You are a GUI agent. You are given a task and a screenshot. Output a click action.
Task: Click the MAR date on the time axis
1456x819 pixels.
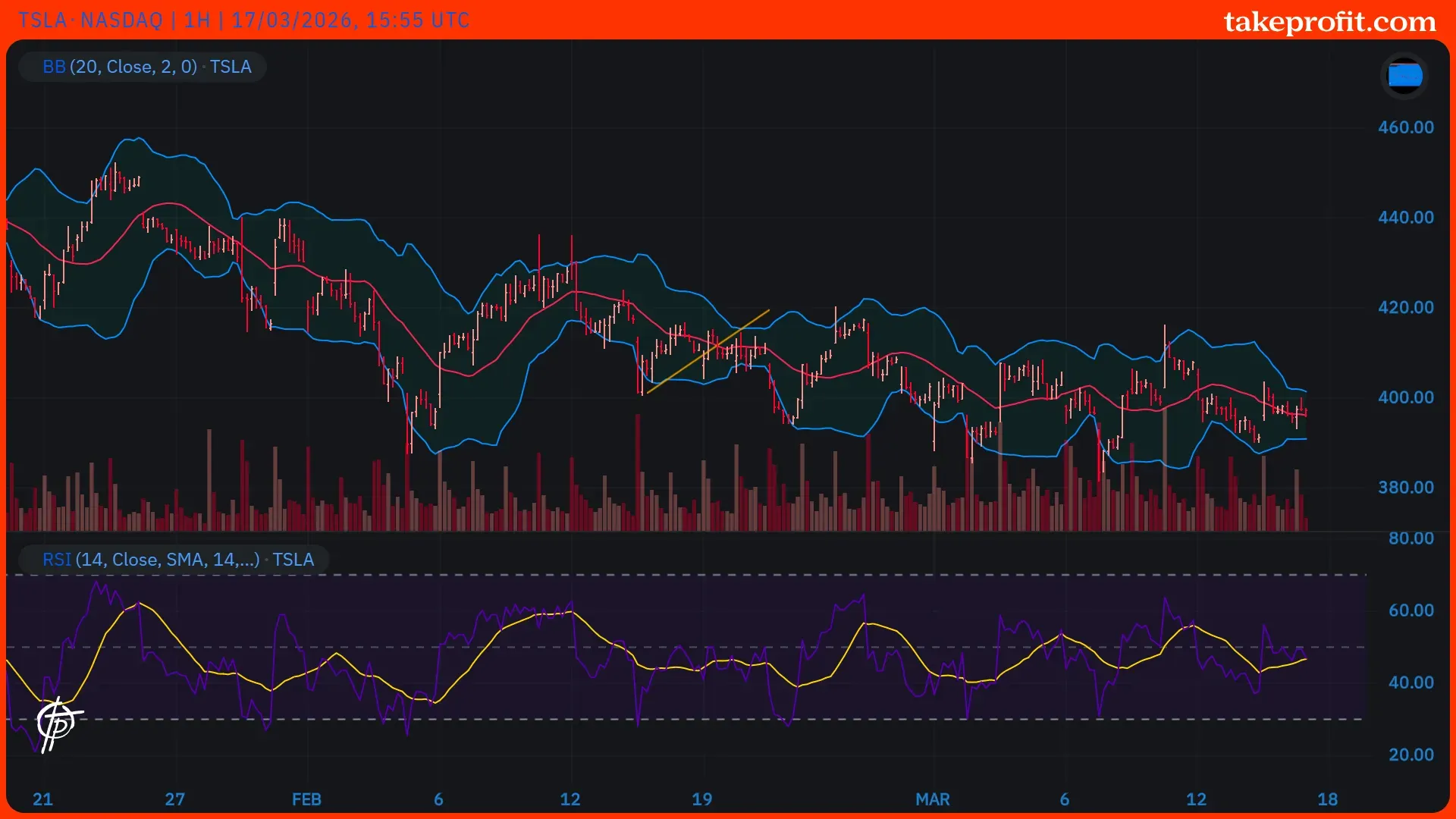pos(932,799)
